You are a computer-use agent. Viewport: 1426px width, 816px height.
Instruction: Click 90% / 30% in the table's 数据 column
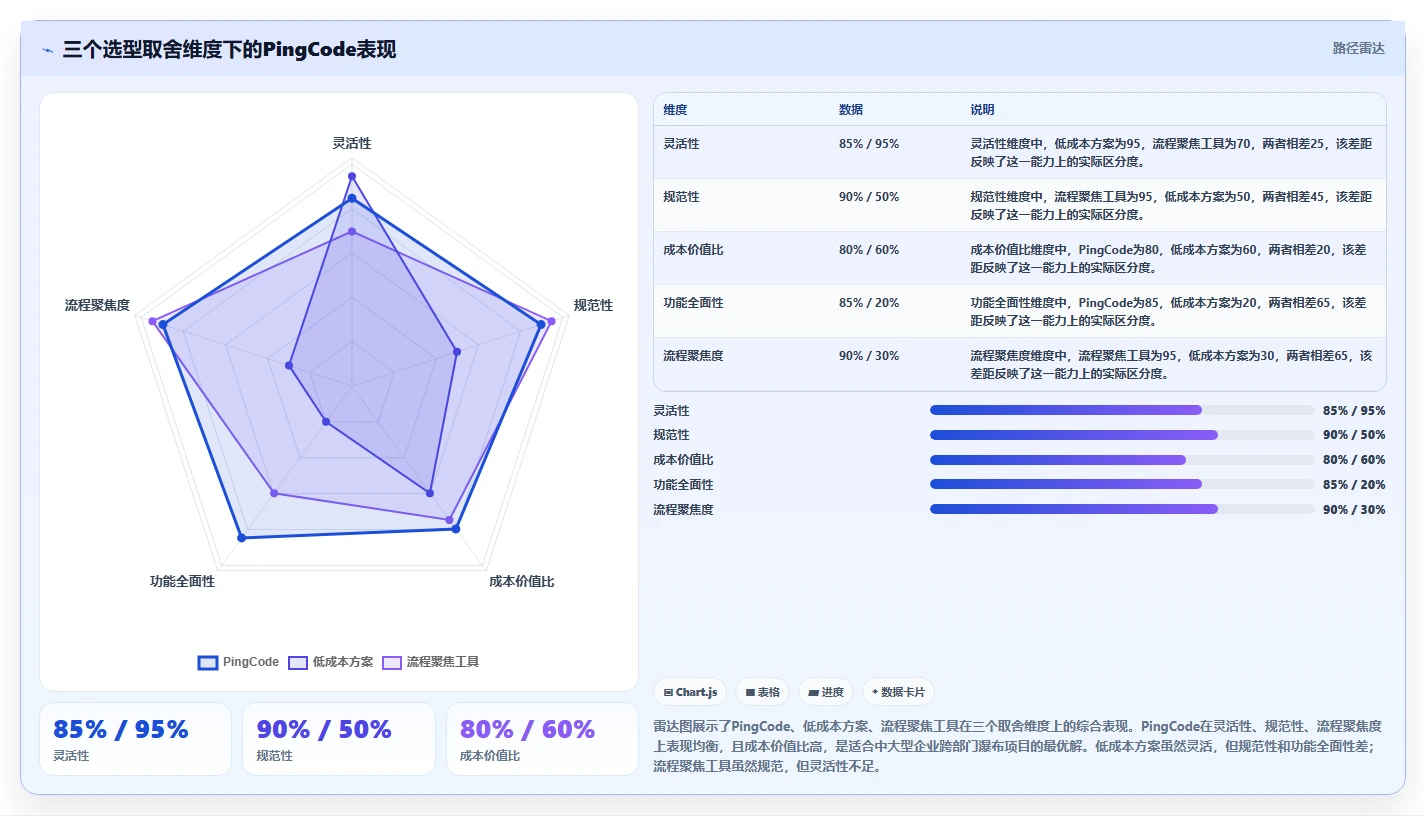869,356
